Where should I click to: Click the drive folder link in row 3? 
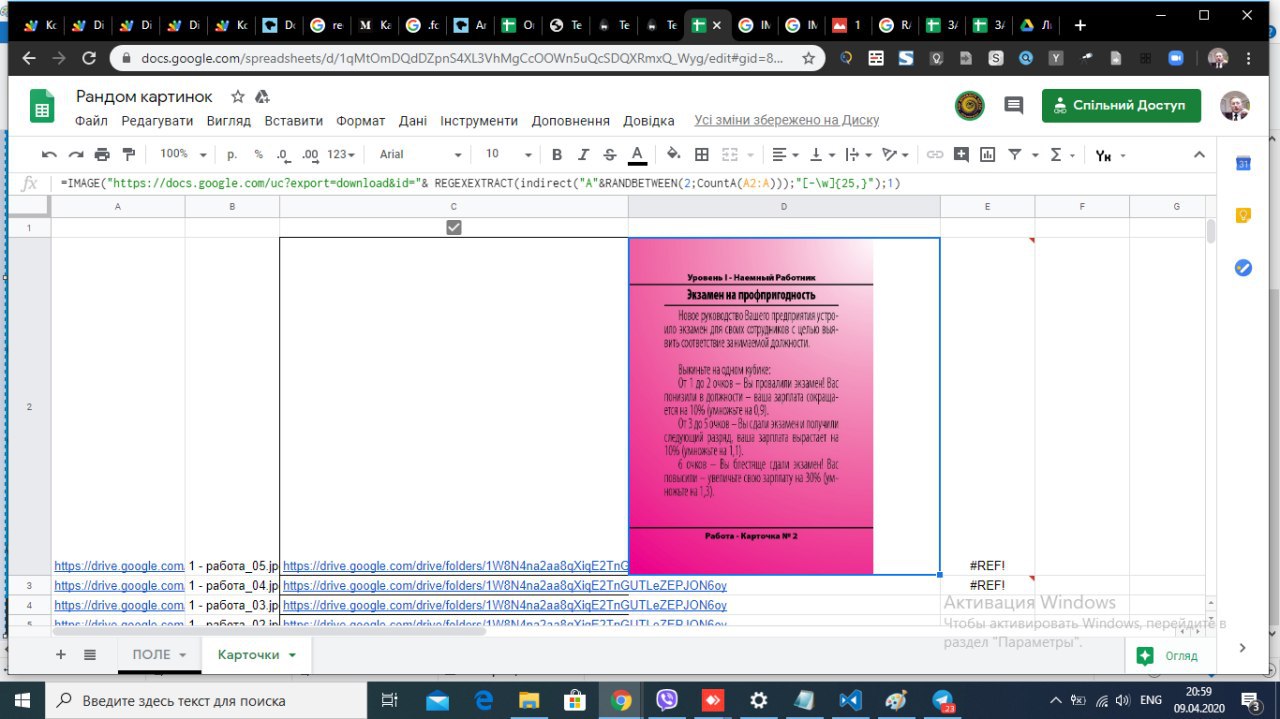point(505,585)
